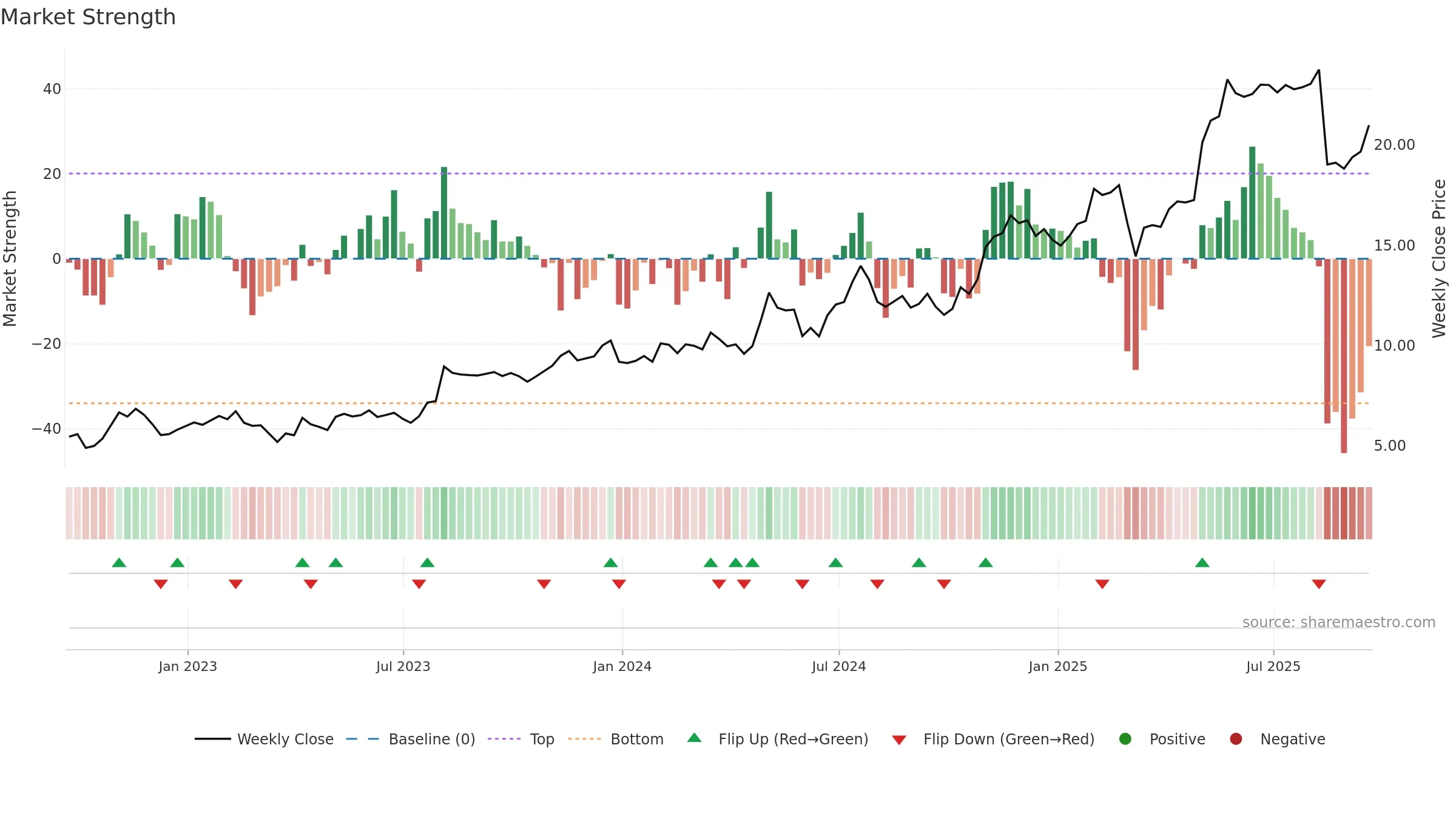The height and width of the screenshot is (819, 1456).
Task: Select the earliest red Flip Down marker
Action: pyautogui.click(x=161, y=584)
